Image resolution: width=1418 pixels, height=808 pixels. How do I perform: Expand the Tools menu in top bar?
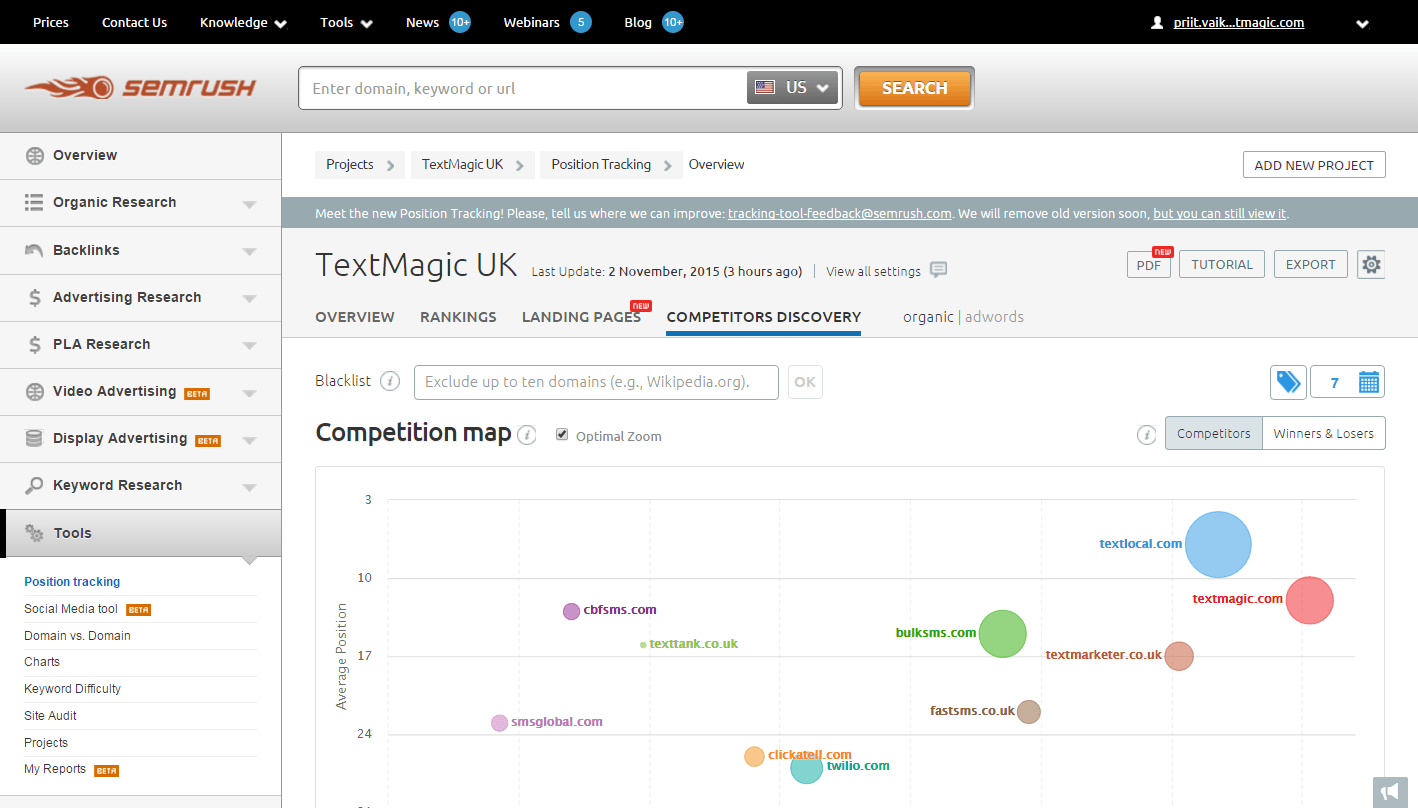346,22
